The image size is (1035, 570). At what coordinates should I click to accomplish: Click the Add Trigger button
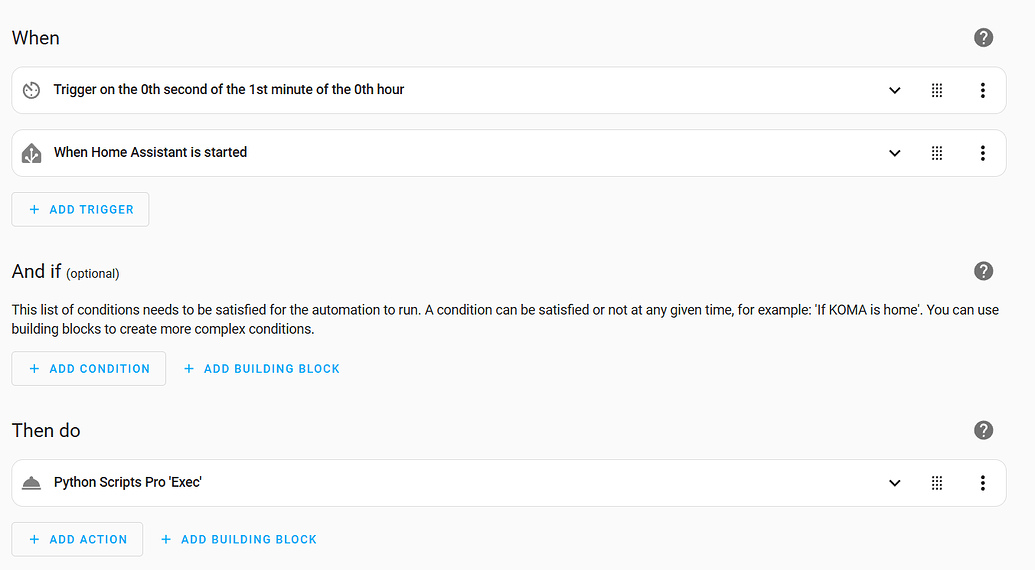[81, 209]
